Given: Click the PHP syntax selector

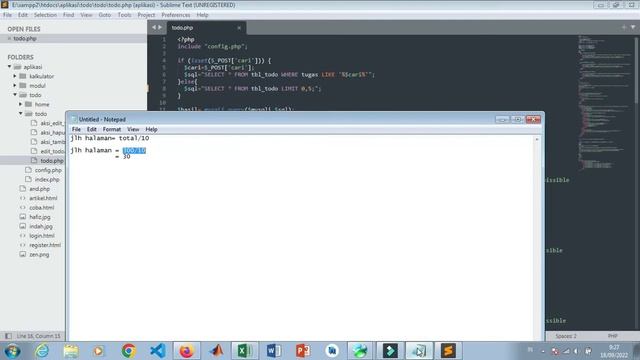Looking at the screenshot, I should pos(613,336).
